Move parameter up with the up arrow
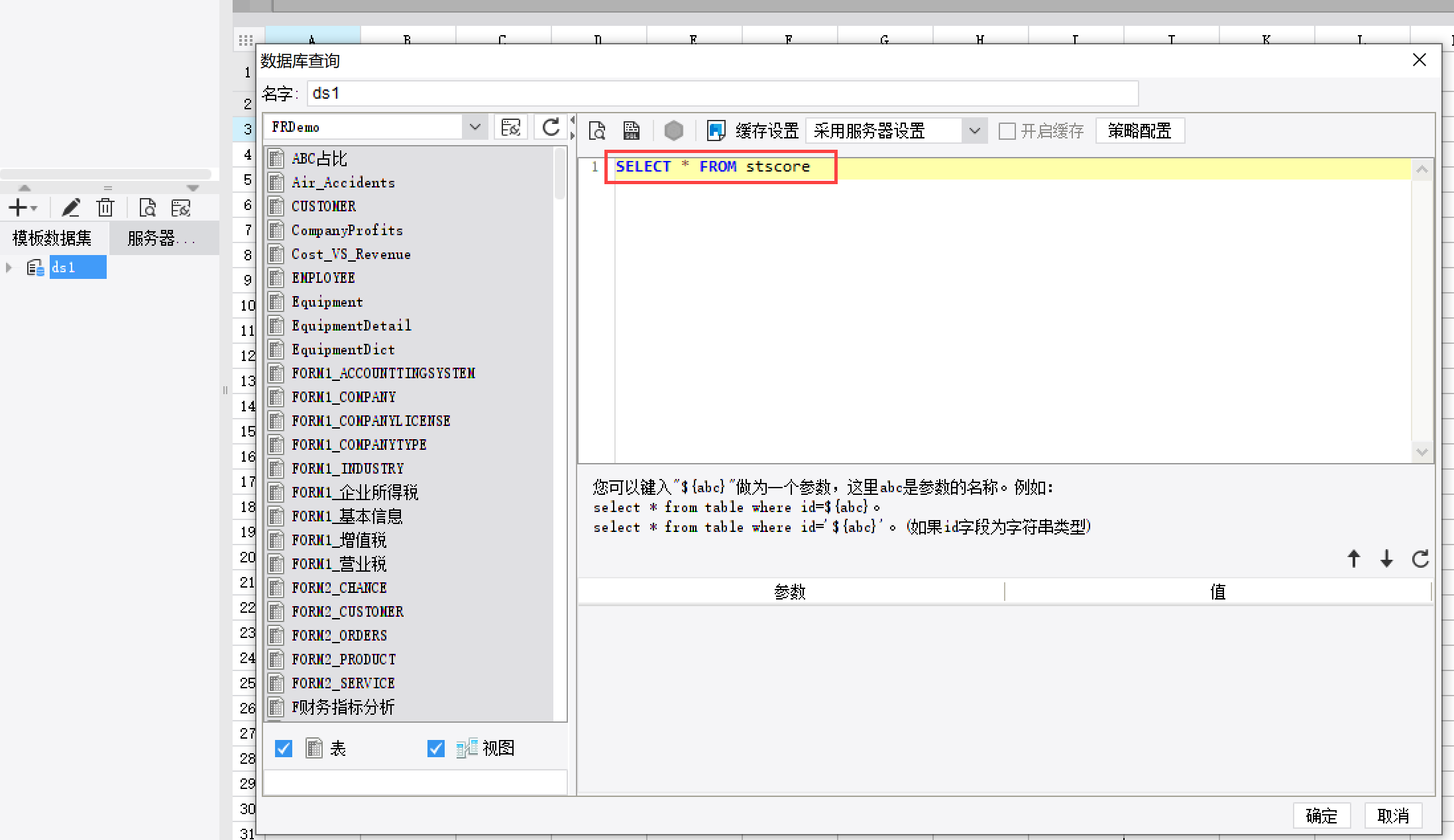The width and height of the screenshot is (1454, 840). pos(1353,558)
